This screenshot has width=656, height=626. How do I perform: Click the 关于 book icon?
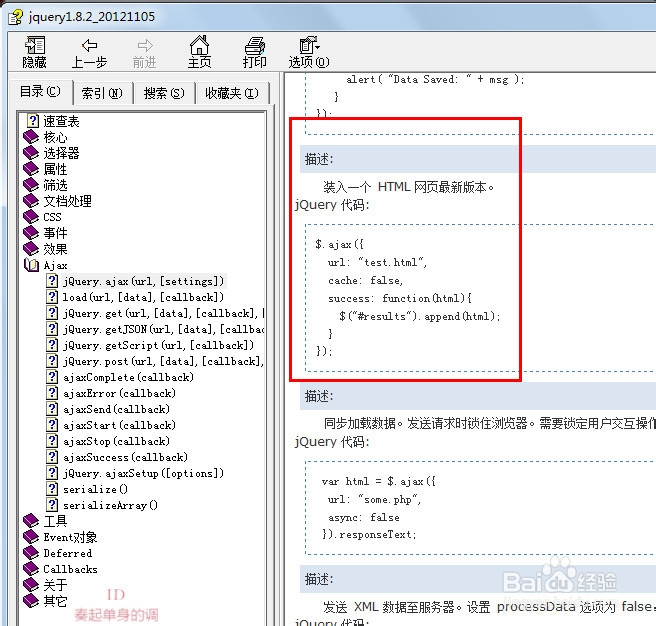[x=31, y=585]
